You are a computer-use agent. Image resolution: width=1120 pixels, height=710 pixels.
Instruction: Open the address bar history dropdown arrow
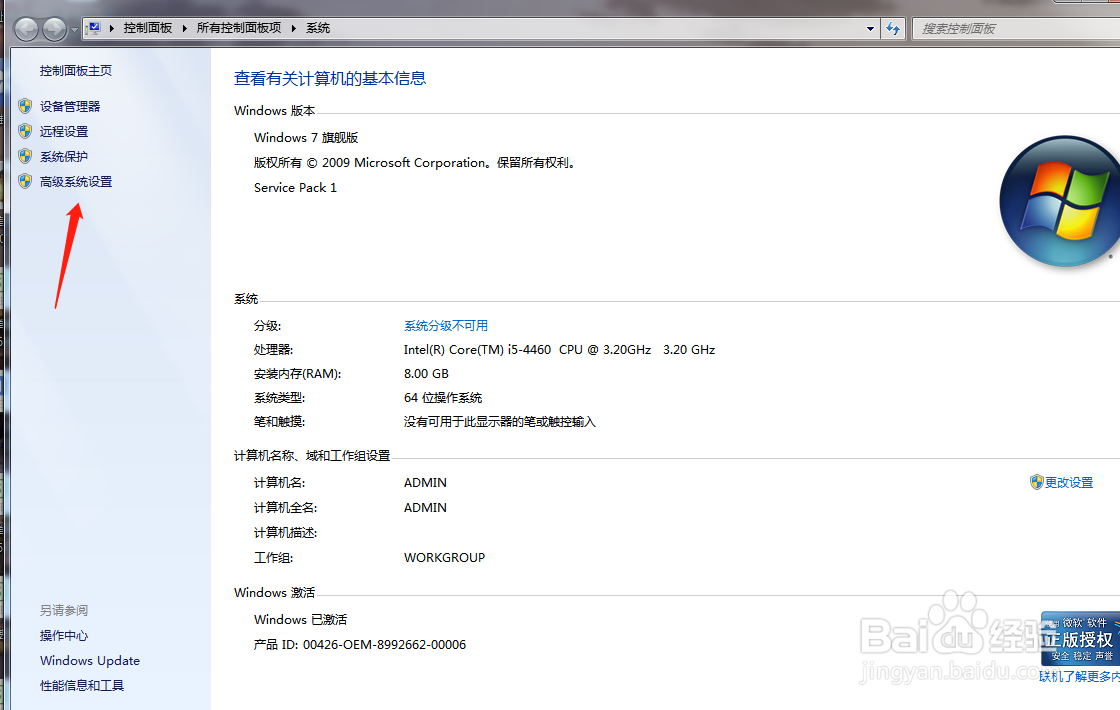[x=870, y=29]
